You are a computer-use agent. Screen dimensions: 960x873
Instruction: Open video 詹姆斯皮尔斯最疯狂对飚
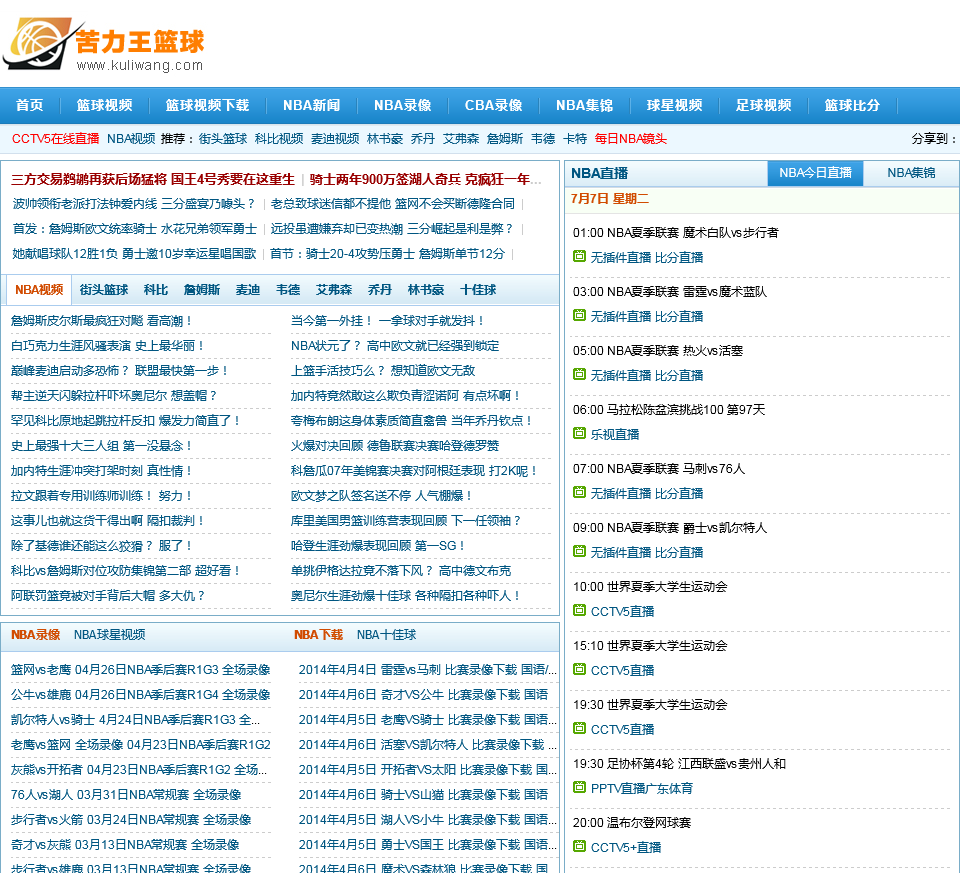click(x=102, y=321)
